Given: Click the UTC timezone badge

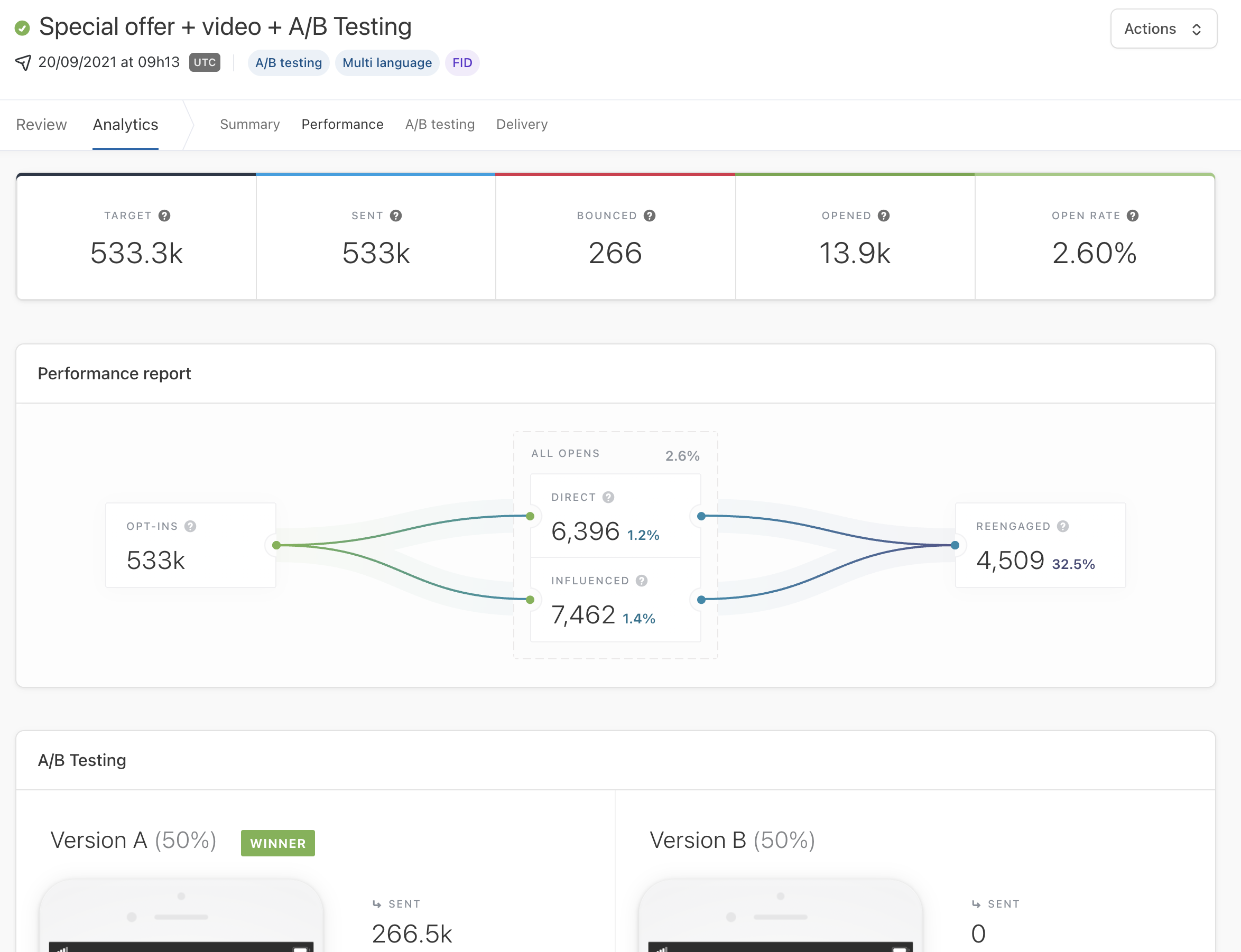Looking at the screenshot, I should pyautogui.click(x=205, y=62).
